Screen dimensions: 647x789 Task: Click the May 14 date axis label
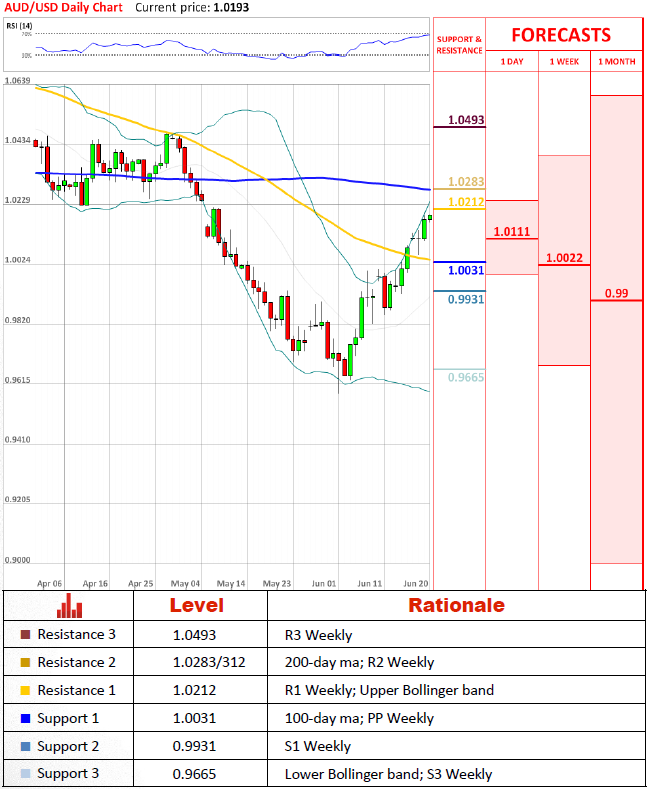pos(231,584)
